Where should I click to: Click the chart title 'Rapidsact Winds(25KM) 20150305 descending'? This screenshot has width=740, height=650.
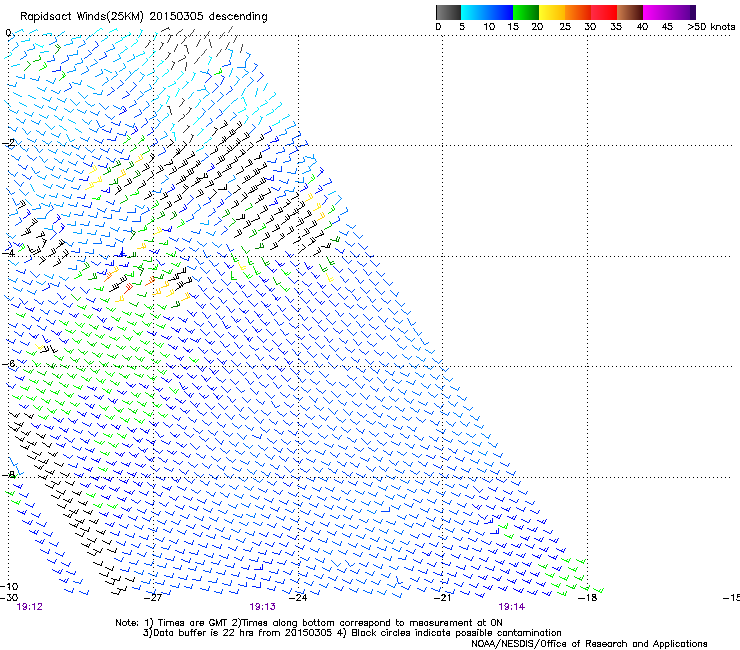pyautogui.click(x=143, y=17)
